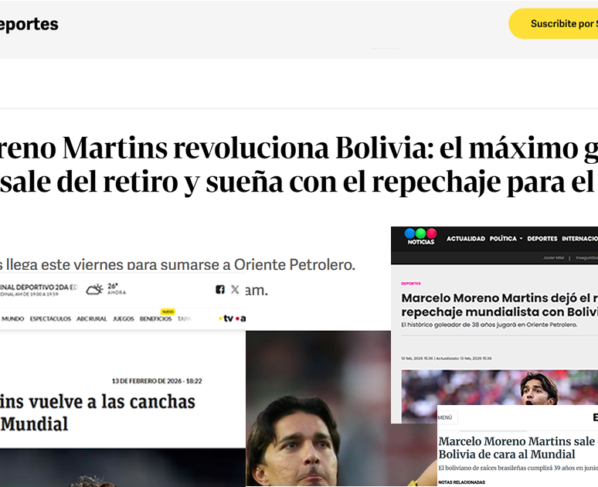This screenshot has height=487, width=598.
Task: Open the MENÚ button
Action: tap(447, 418)
